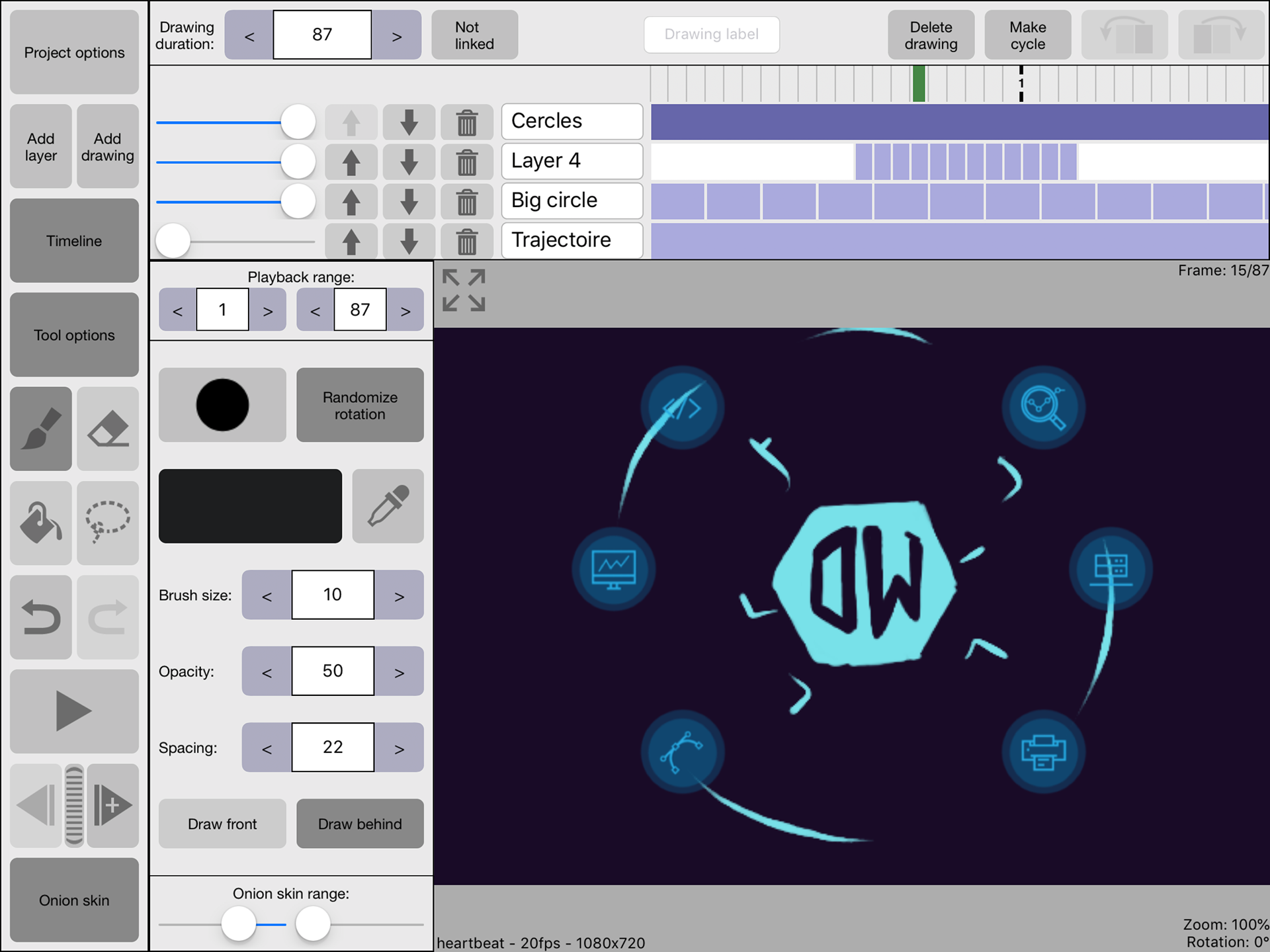The height and width of the screenshot is (952, 1270).
Task: Click the disabled Cercles move-up arrow
Action: coord(351,122)
